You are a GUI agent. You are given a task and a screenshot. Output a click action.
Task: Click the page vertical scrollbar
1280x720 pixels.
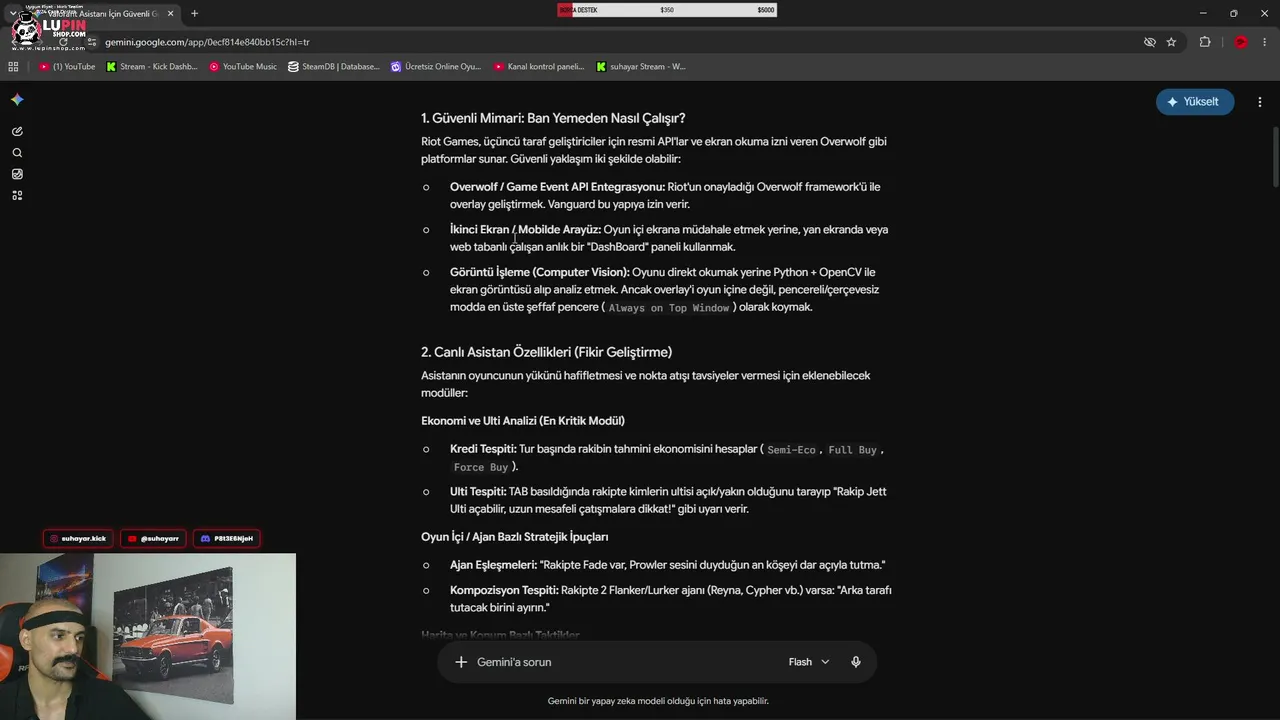pos(1275,157)
